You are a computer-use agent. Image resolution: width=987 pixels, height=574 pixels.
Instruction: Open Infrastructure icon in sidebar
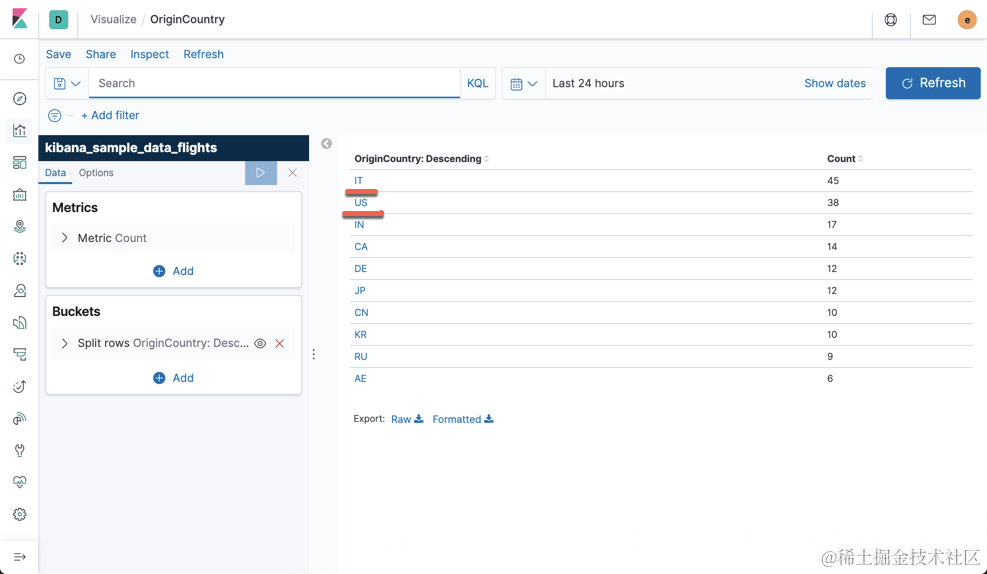[x=20, y=290]
